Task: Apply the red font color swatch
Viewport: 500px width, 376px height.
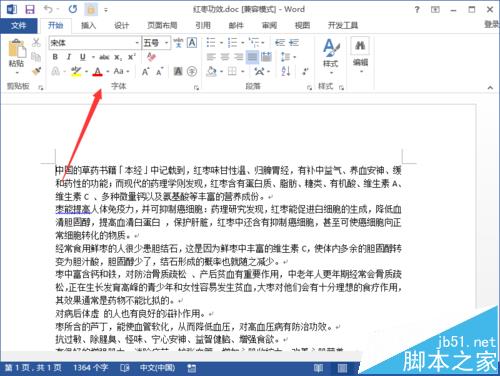Action: coord(98,71)
